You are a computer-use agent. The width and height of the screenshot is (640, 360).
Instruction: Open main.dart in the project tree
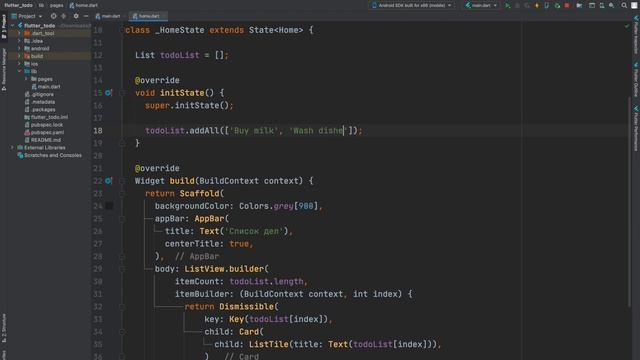(49, 87)
